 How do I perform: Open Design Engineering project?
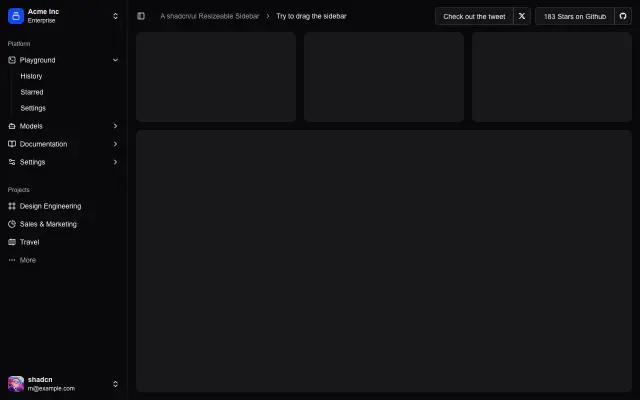coord(50,206)
